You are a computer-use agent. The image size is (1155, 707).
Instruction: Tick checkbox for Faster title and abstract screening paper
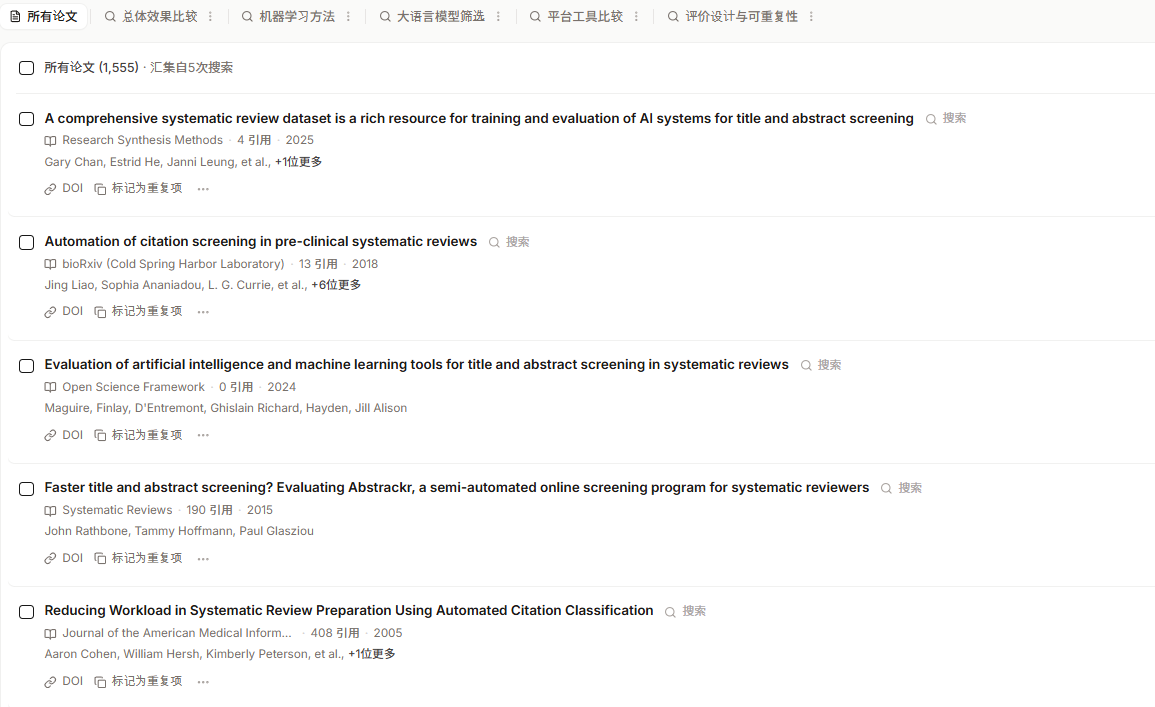tap(27, 488)
